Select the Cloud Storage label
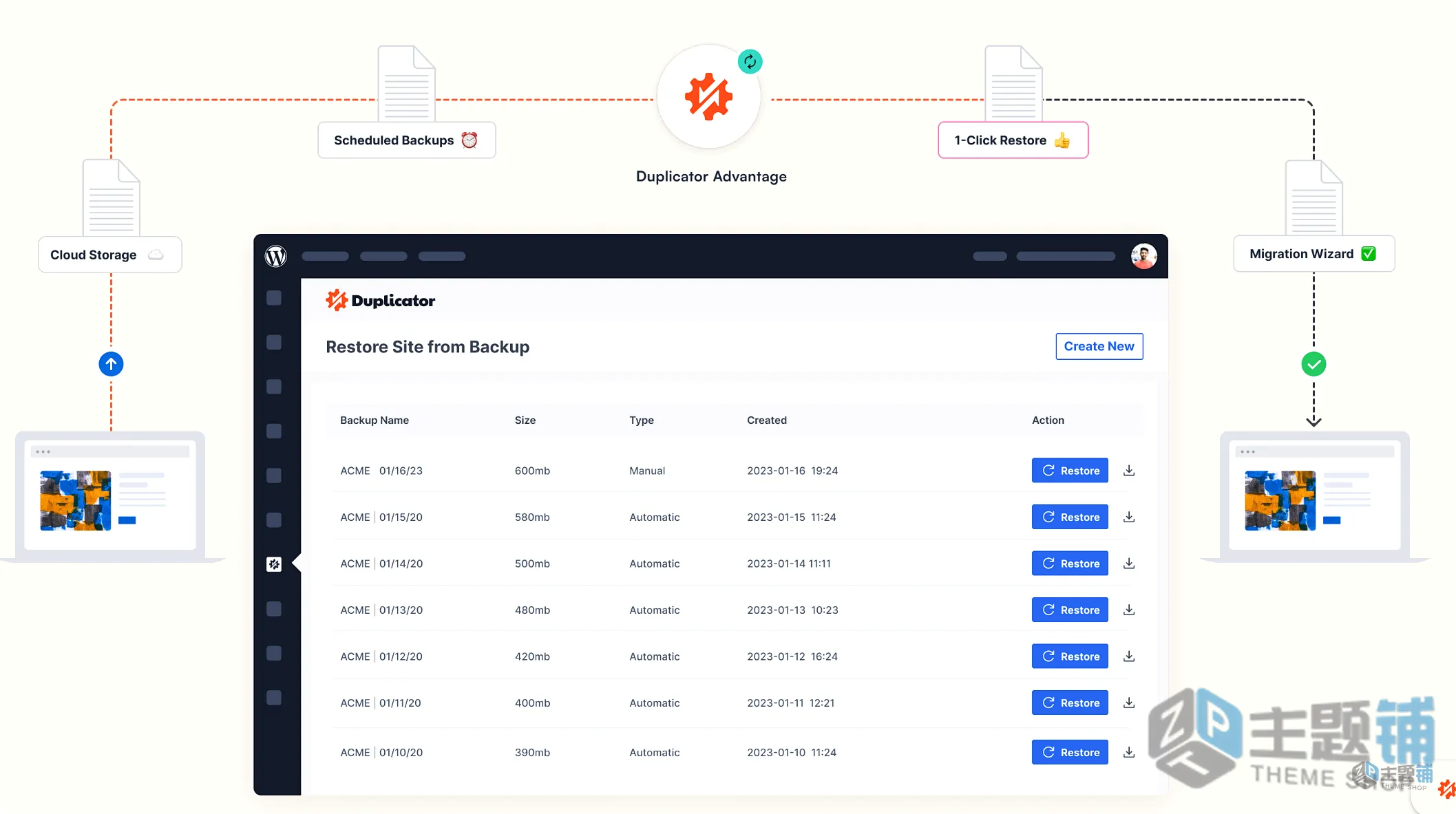The height and width of the screenshot is (814, 1456). coord(110,255)
